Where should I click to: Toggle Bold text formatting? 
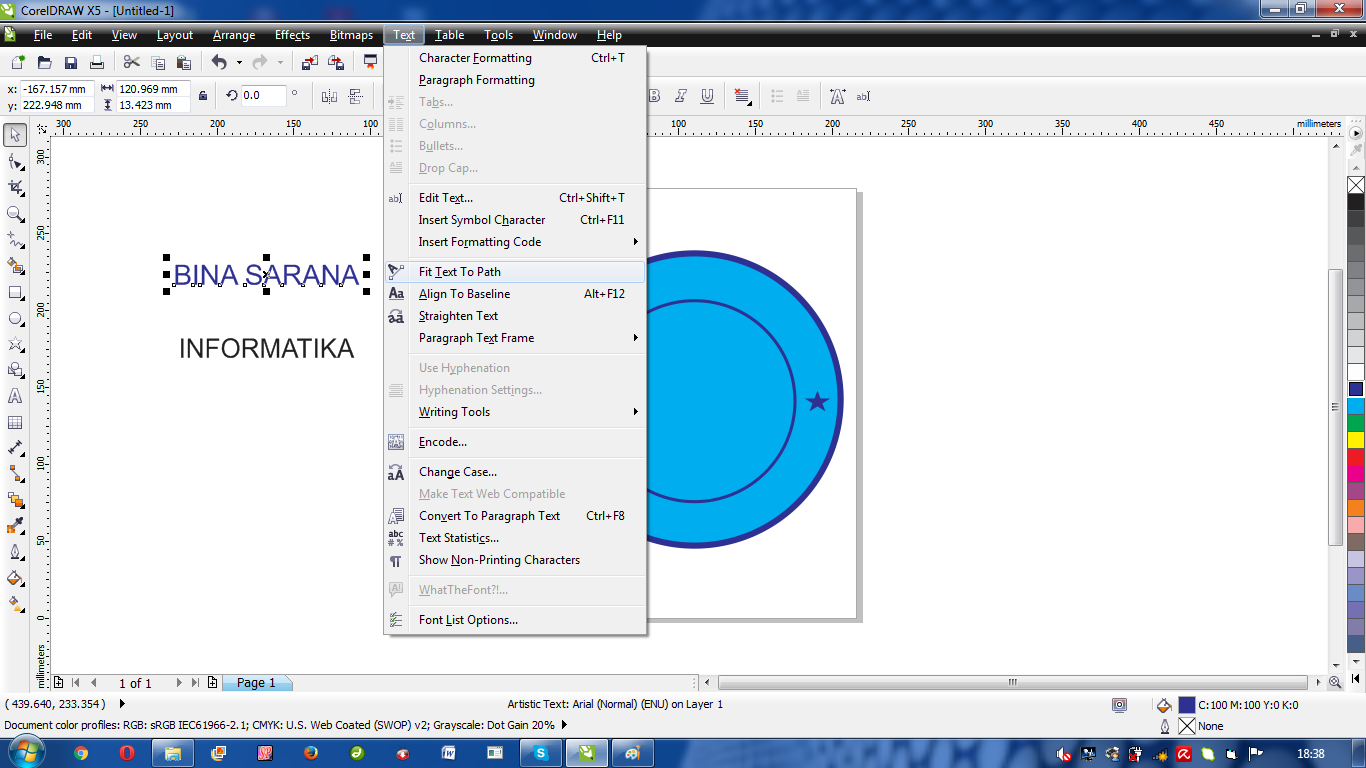[655, 96]
